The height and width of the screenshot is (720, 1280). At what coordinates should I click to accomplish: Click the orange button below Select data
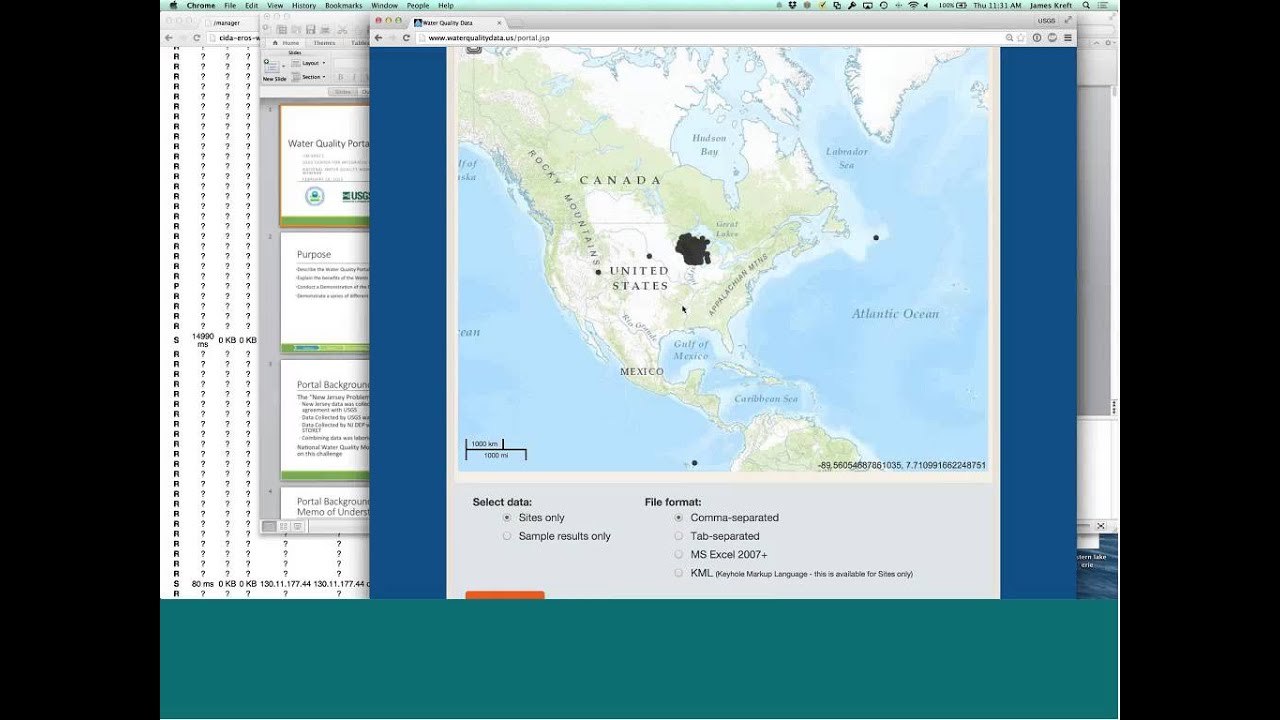tap(505, 595)
